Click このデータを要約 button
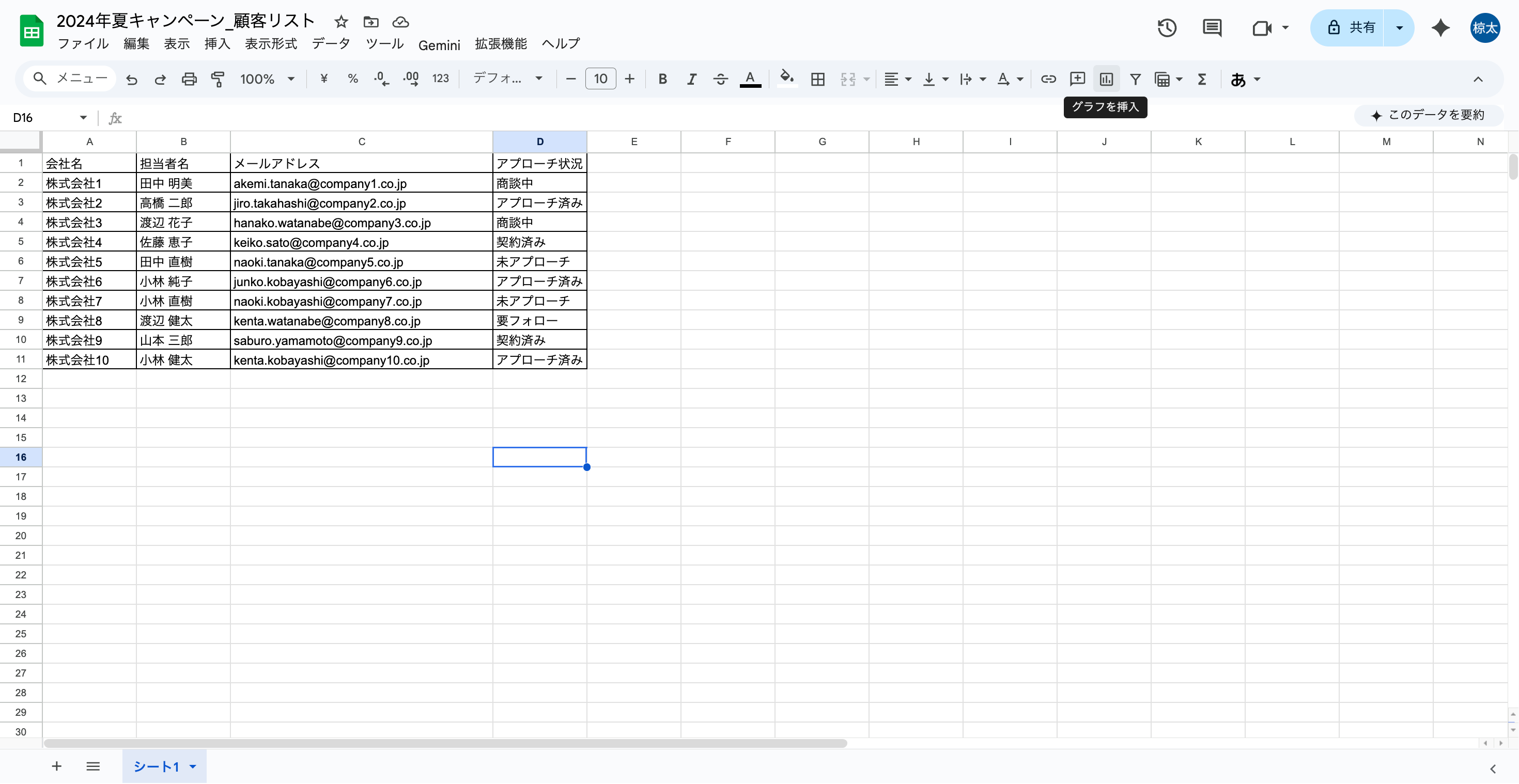 click(x=1428, y=115)
